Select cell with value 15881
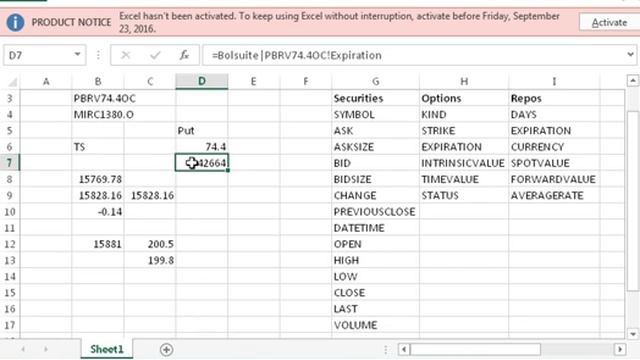Screen dimensions: 640x360 pyautogui.click(x=98, y=244)
